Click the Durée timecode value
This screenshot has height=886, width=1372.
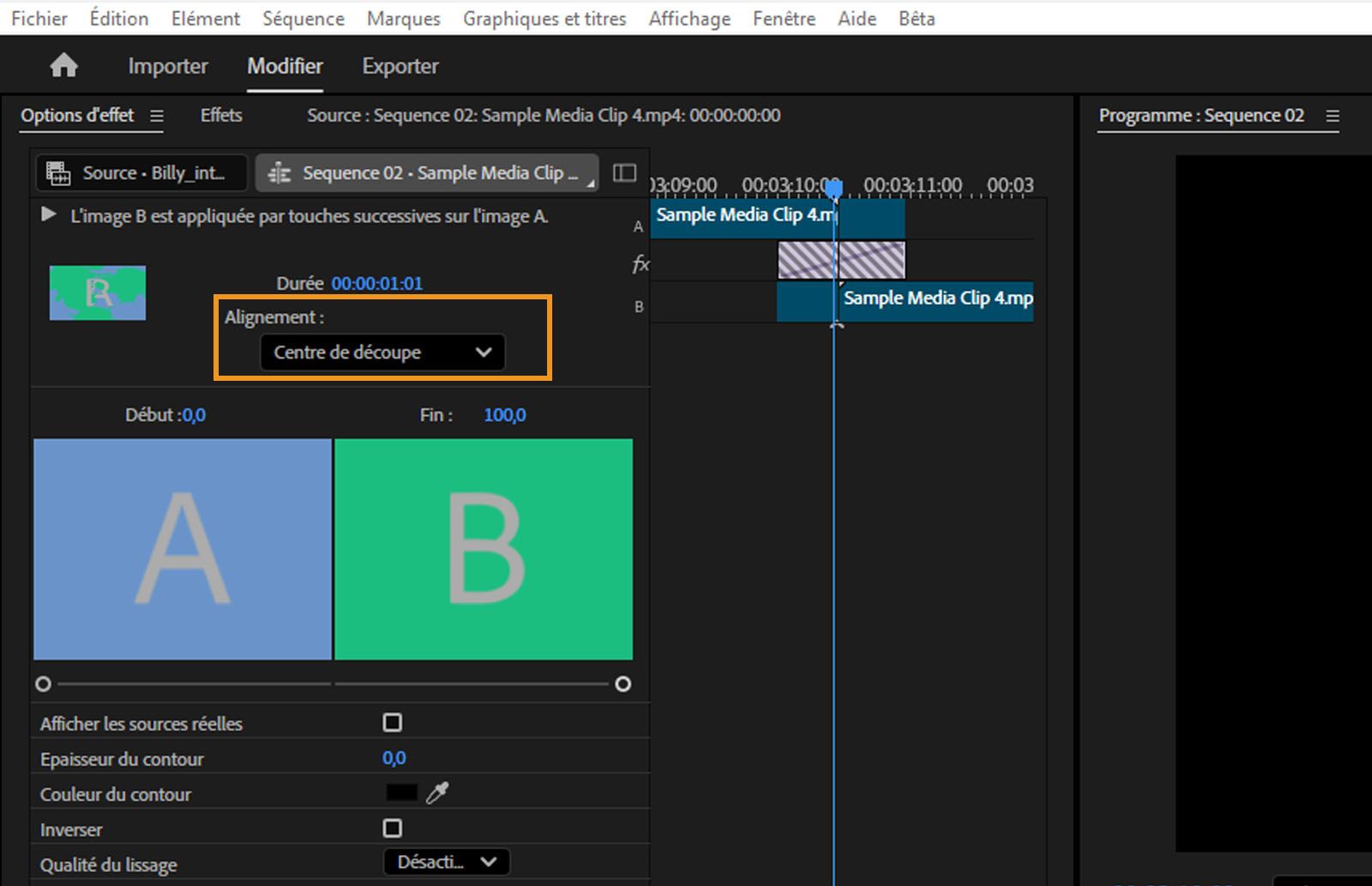point(377,283)
